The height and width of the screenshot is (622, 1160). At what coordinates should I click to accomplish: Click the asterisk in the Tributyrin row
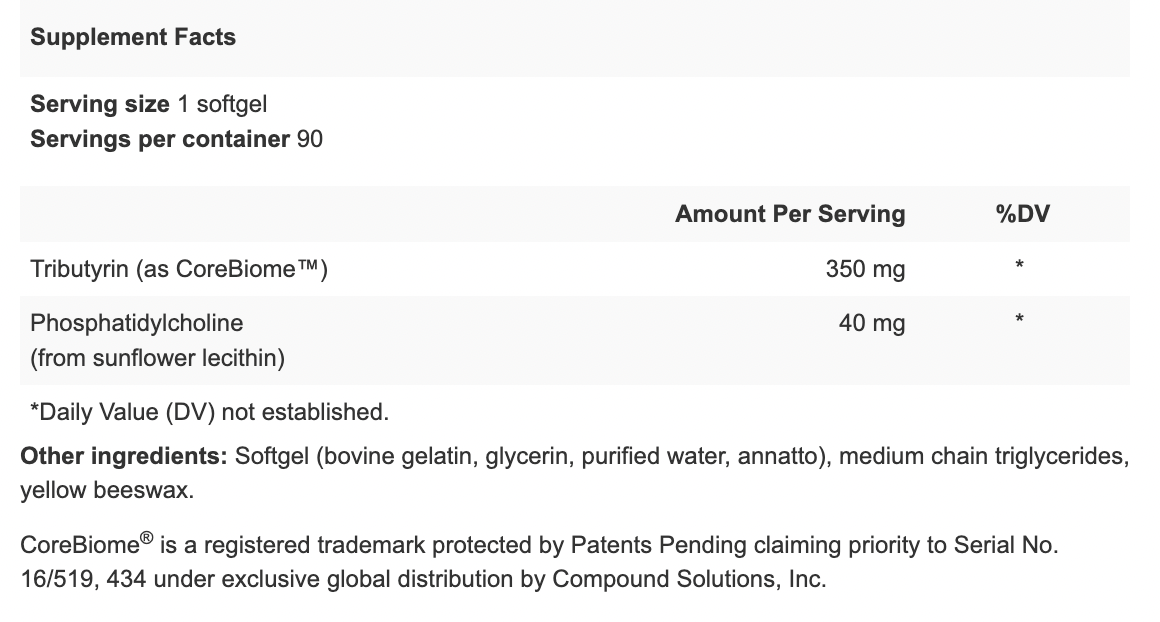(1019, 267)
